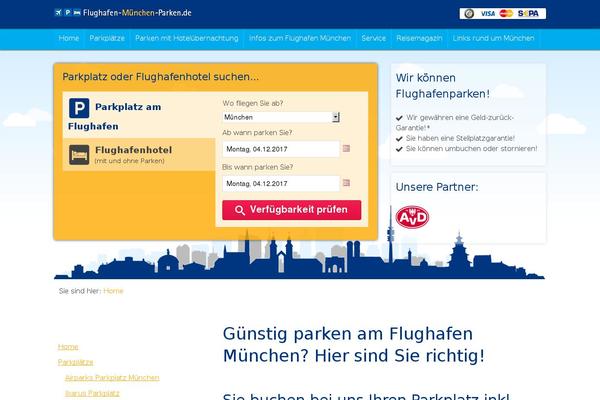Screen dimensions: 600x400
Task: Open the sidebar Parkplätze link
Action: (x=75, y=362)
